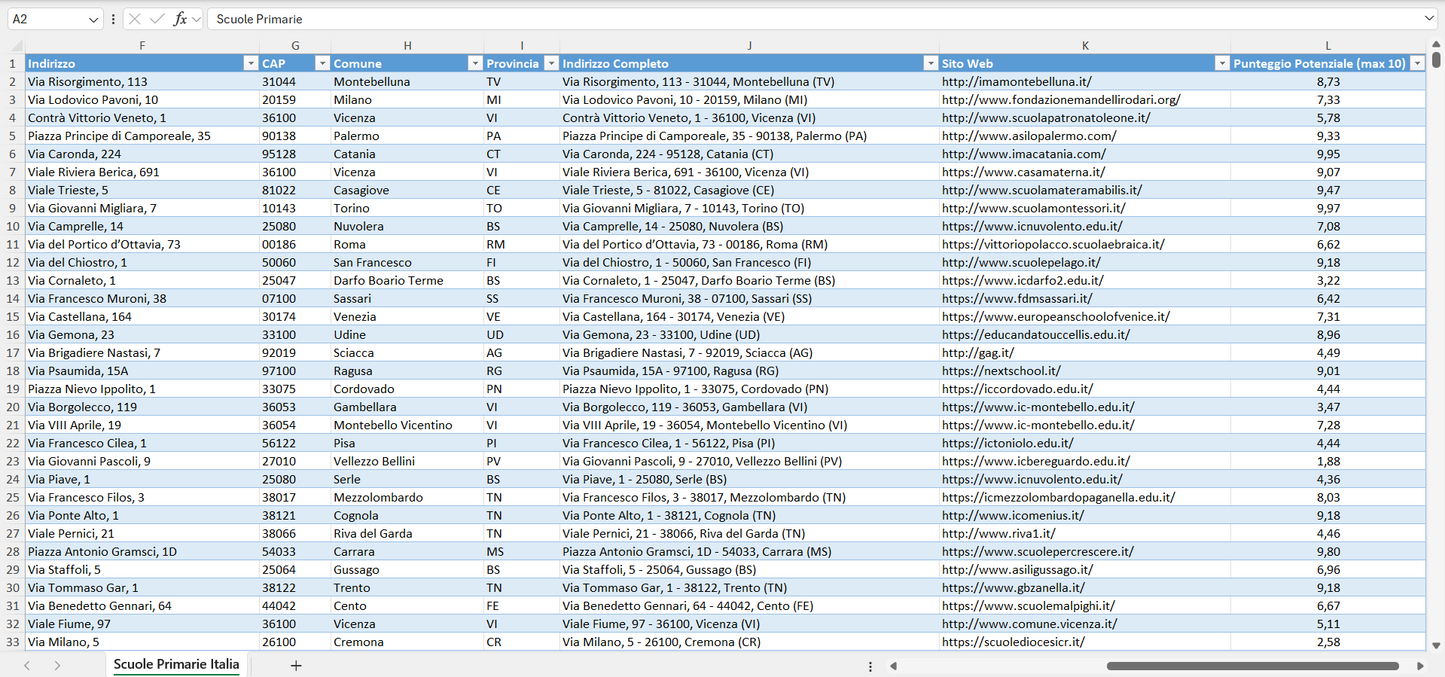Viewport: 1445px width, 677px height.
Task: Click the Select All corner button above row 1
Action: click(x=14, y=45)
